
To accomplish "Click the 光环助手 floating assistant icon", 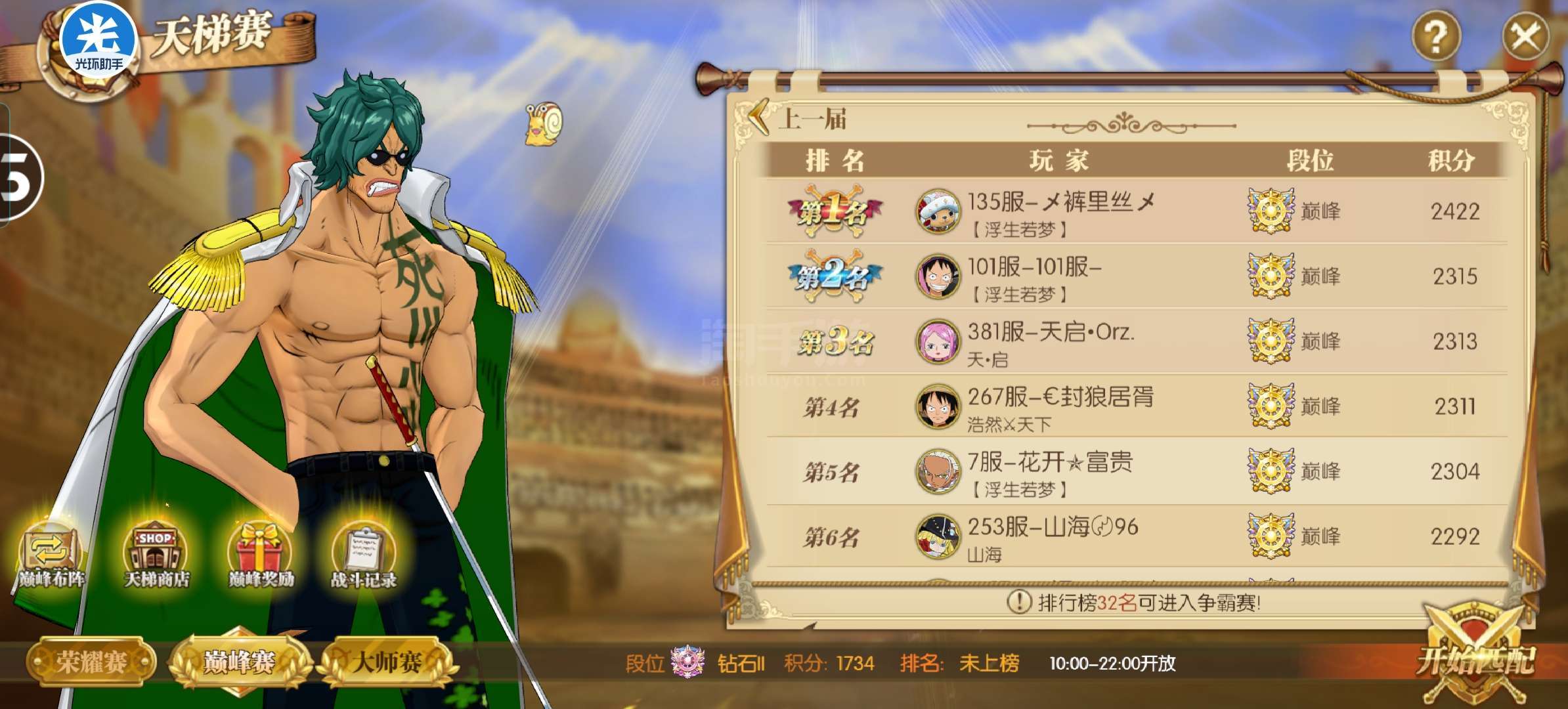I will click(98, 41).
